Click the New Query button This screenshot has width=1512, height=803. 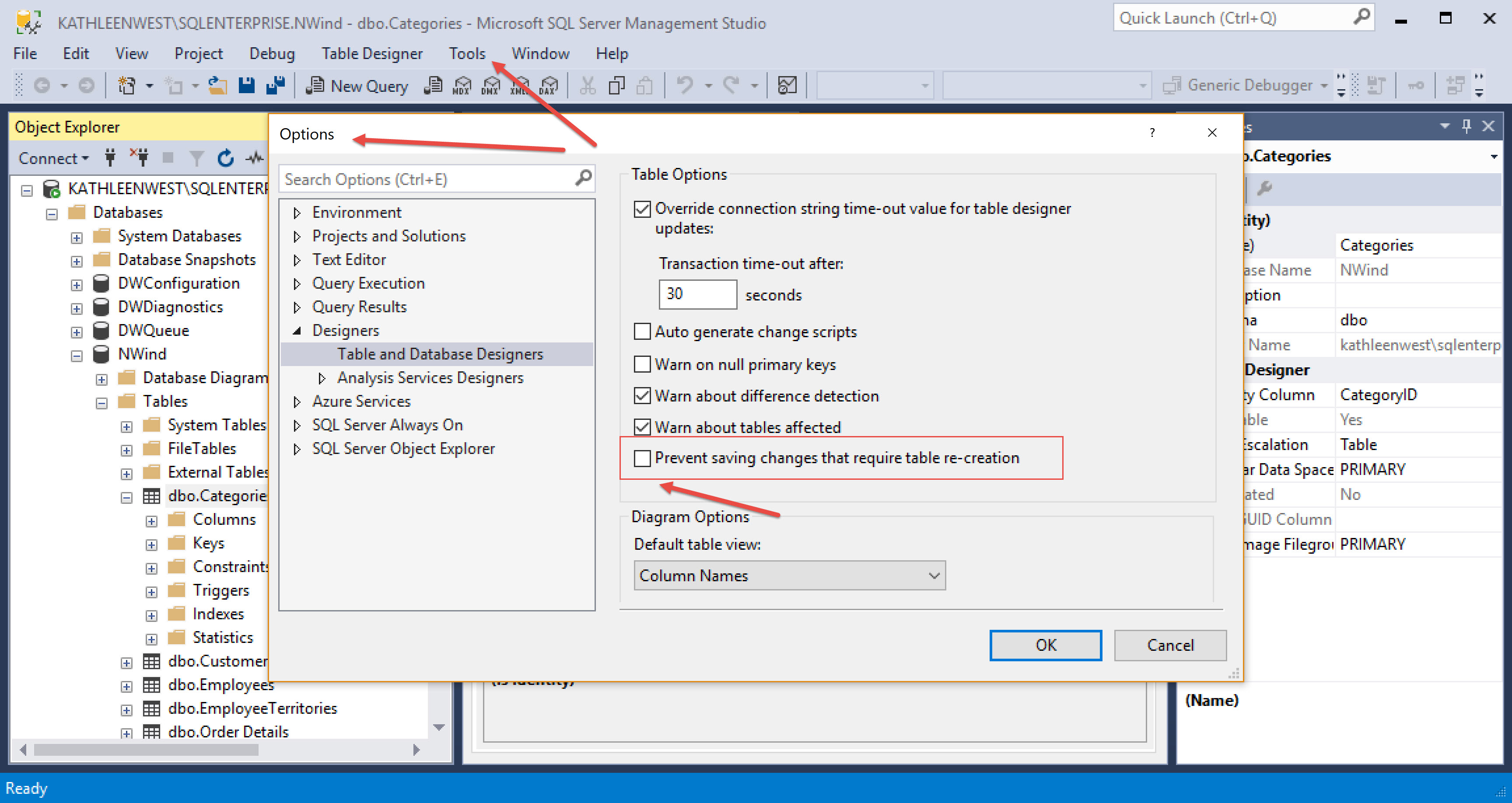tap(357, 86)
